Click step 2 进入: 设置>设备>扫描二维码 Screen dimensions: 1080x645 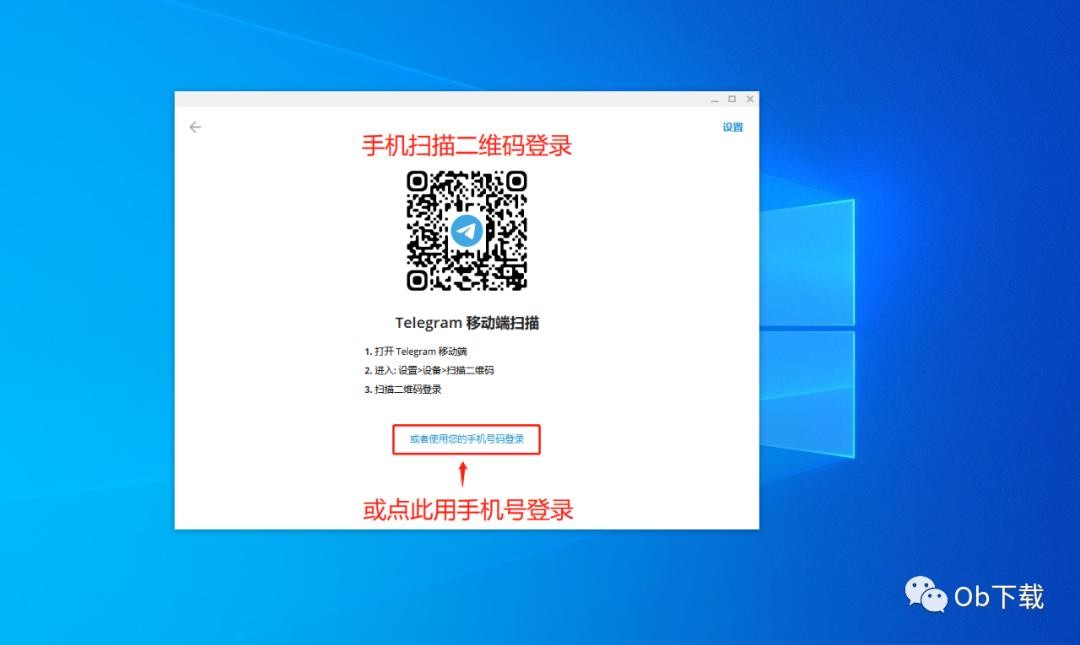(x=429, y=370)
